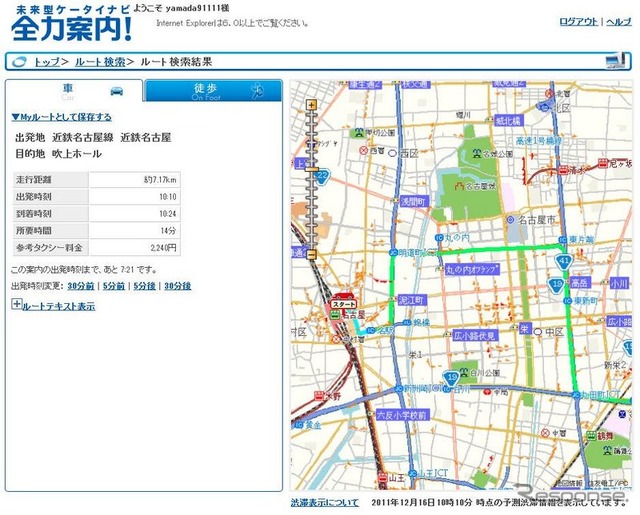Screen dimensions: 640x515
Task: Click the ログアウト link
Action: click(x=578, y=22)
